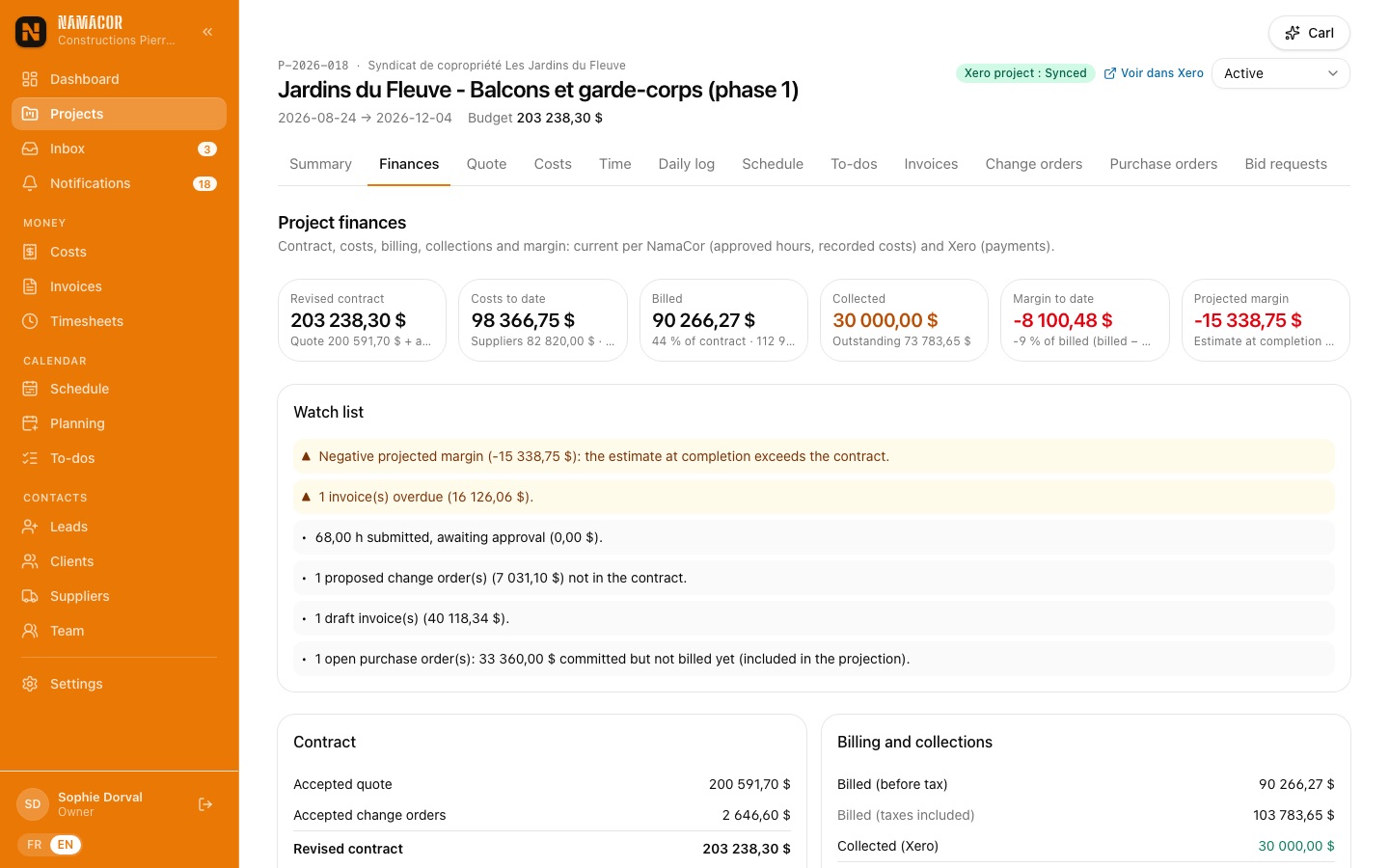Open the Collected 30 000,00 $ card
This screenshot has width=1389, height=868.
904,320
